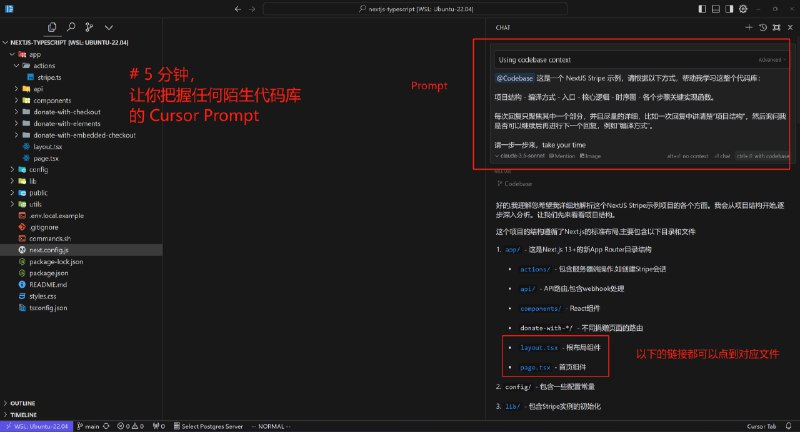Open styles.css file
This screenshot has height=432, width=800.
pyautogui.click(x=42, y=296)
